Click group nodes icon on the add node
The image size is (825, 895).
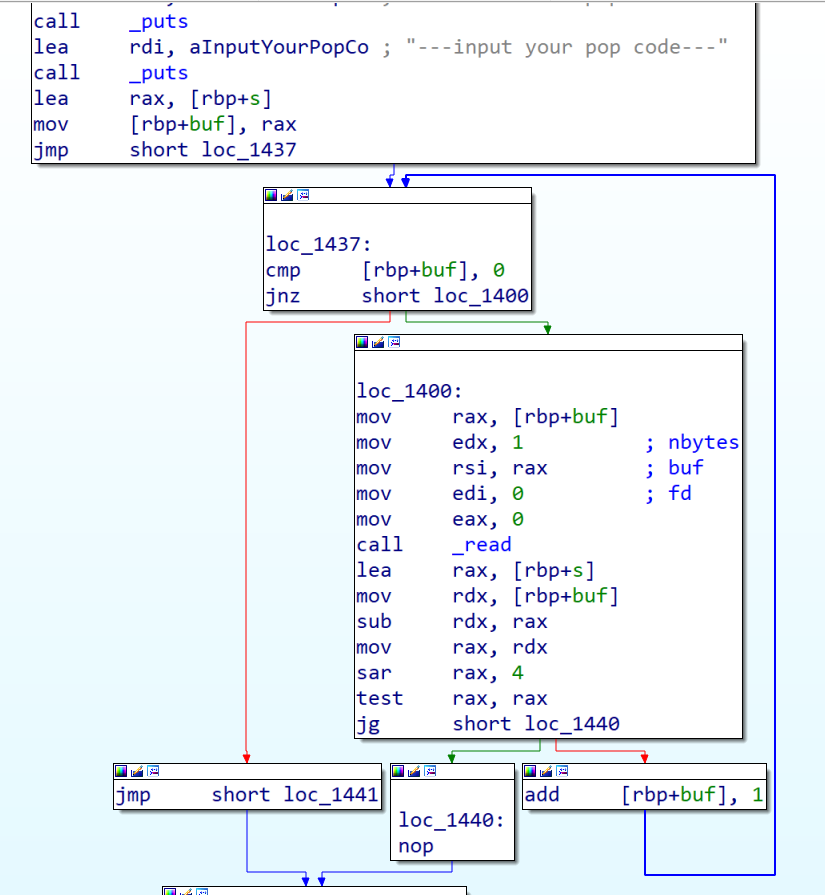point(562,771)
